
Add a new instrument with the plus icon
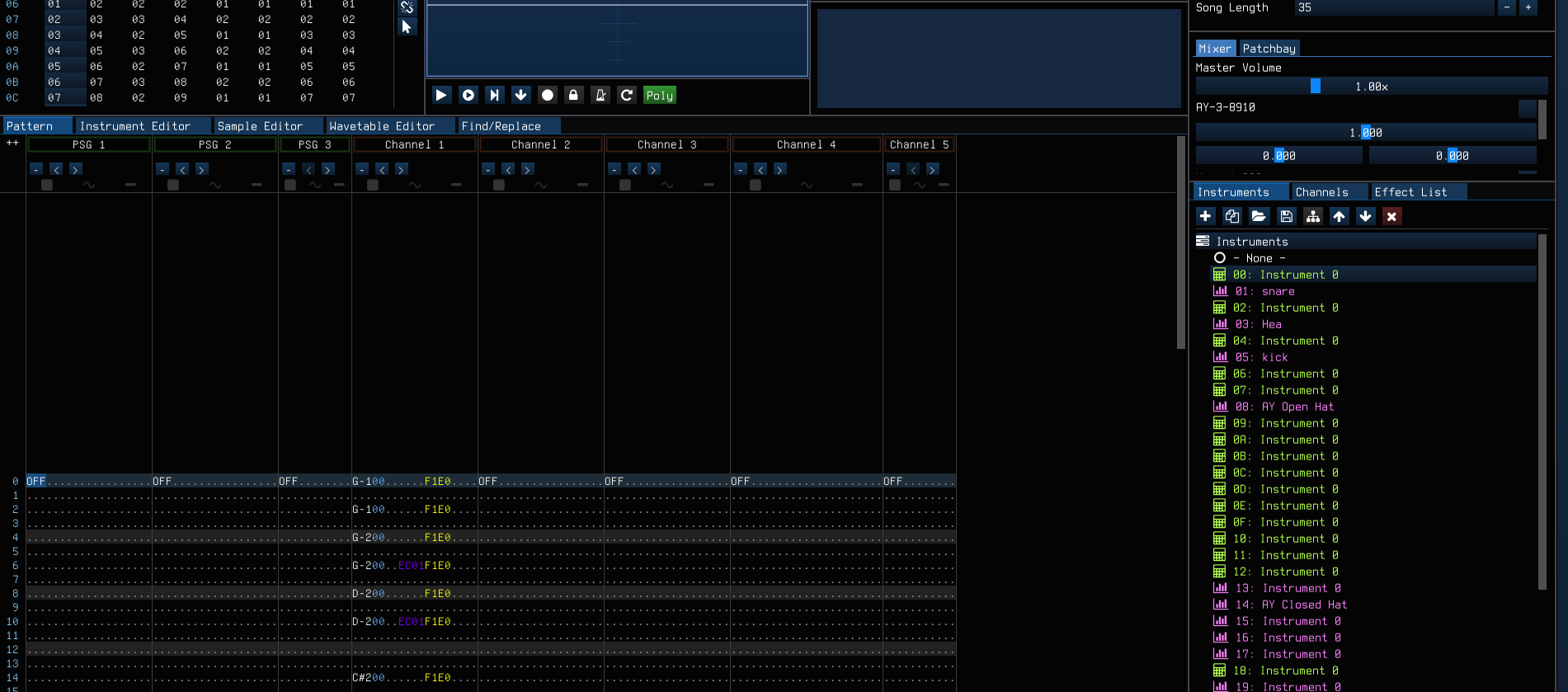click(1206, 216)
